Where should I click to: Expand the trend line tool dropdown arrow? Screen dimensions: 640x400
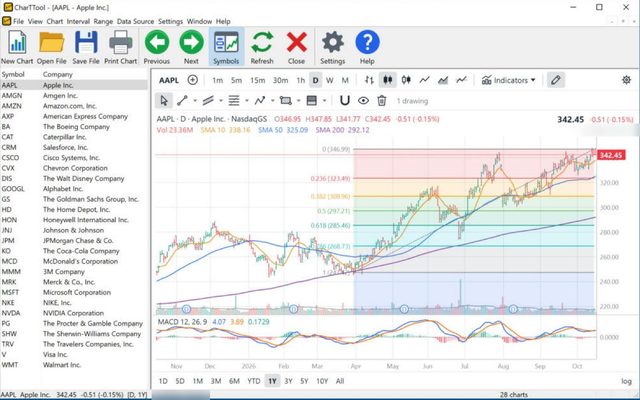click(x=195, y=100)
